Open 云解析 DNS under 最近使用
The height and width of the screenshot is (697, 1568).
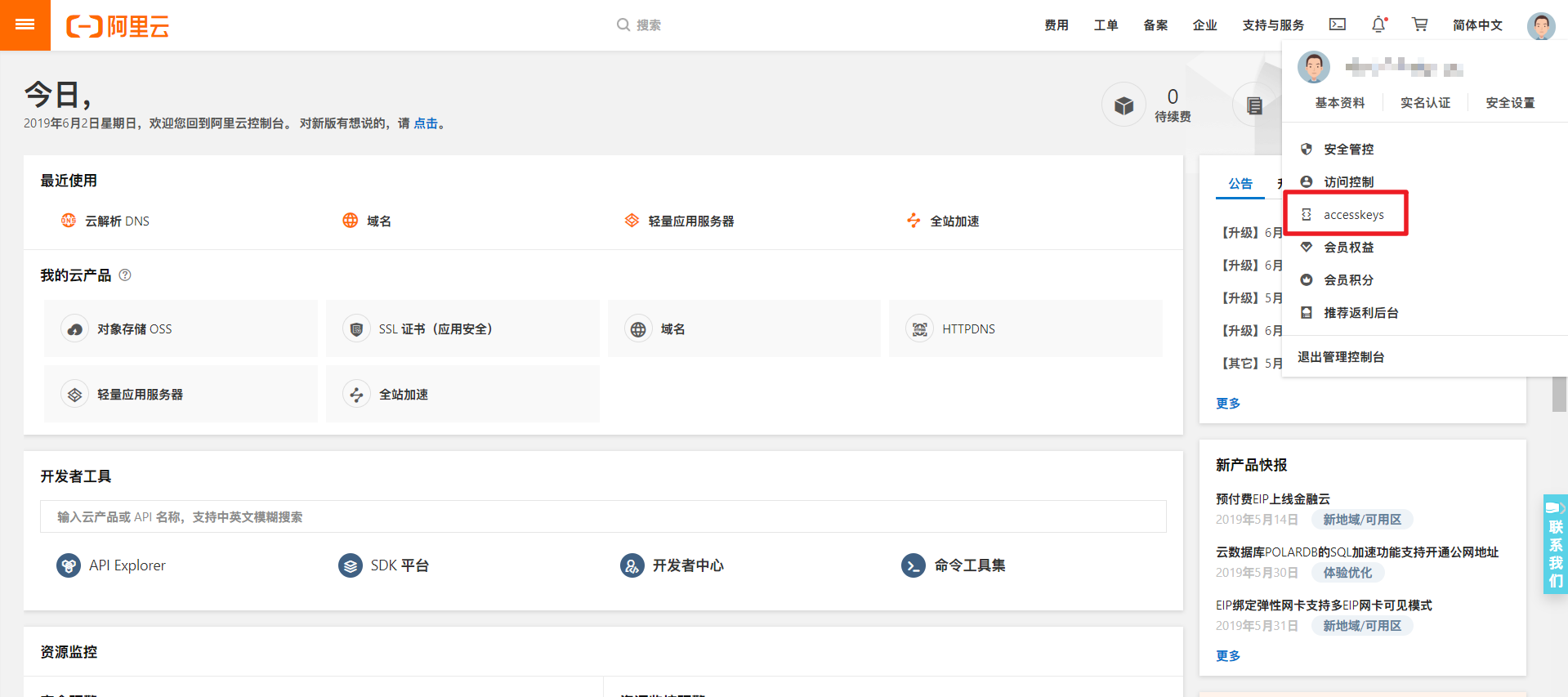[105, 221]
